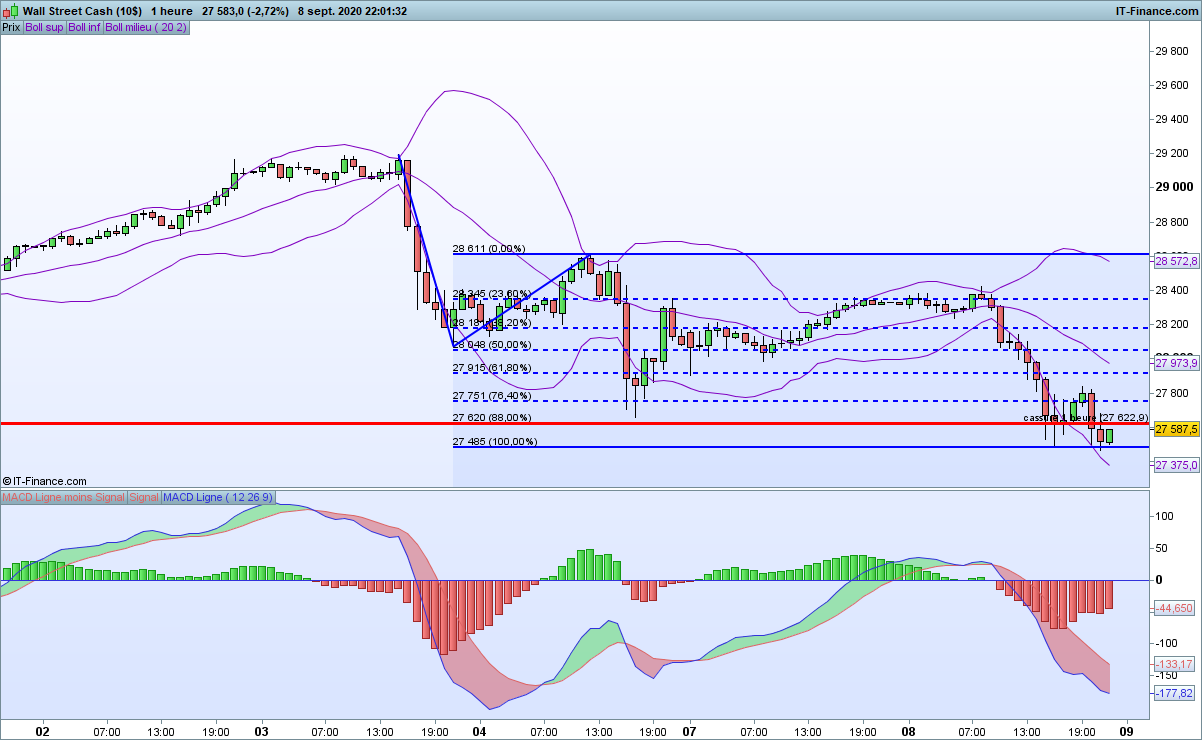Select the Prix indicator tab
The width and height of the screenshot is (1202, 740).
(12, 27)
